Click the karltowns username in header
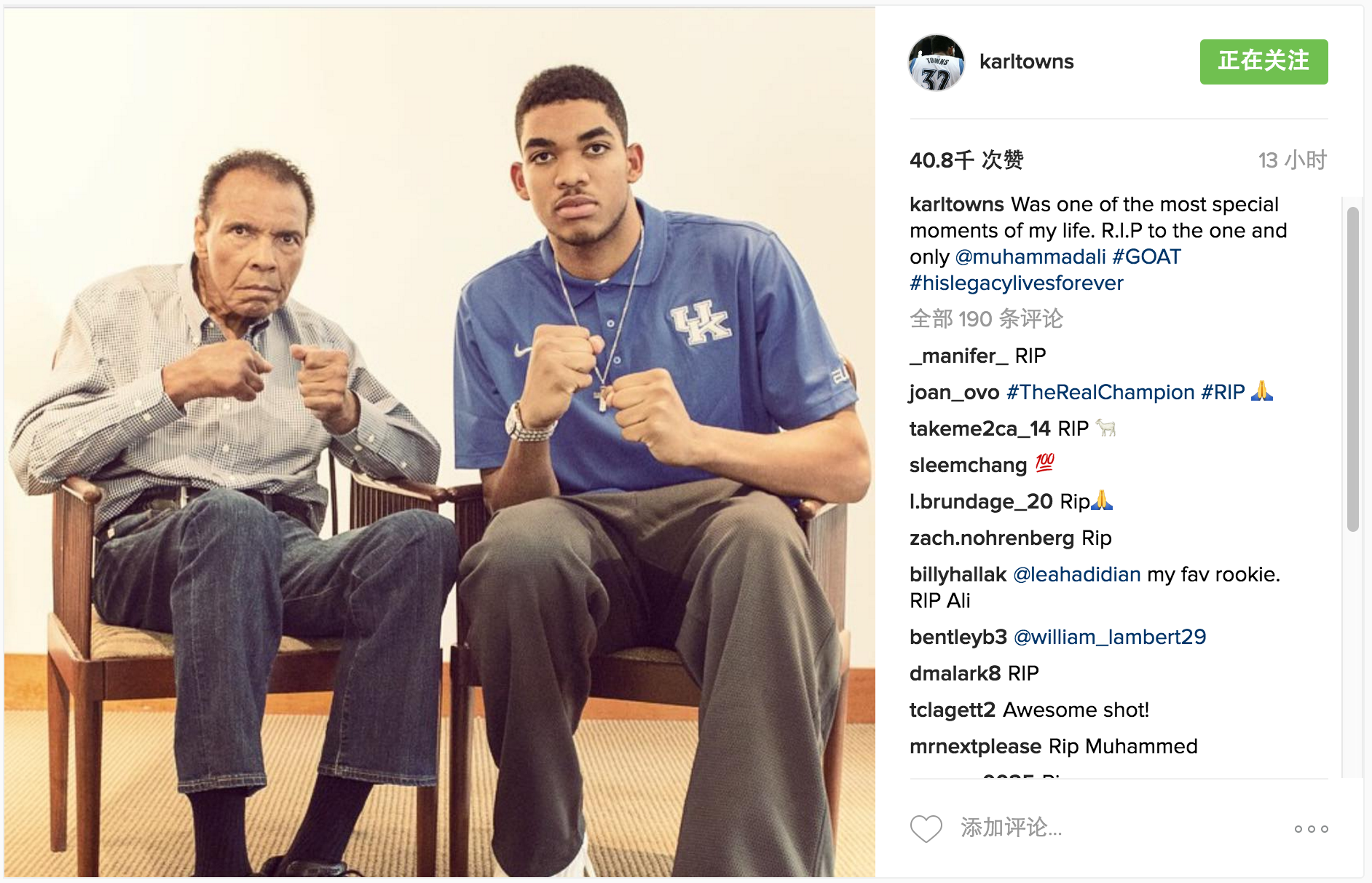Screen dimensions: 1372x883 coord(1026,62)
